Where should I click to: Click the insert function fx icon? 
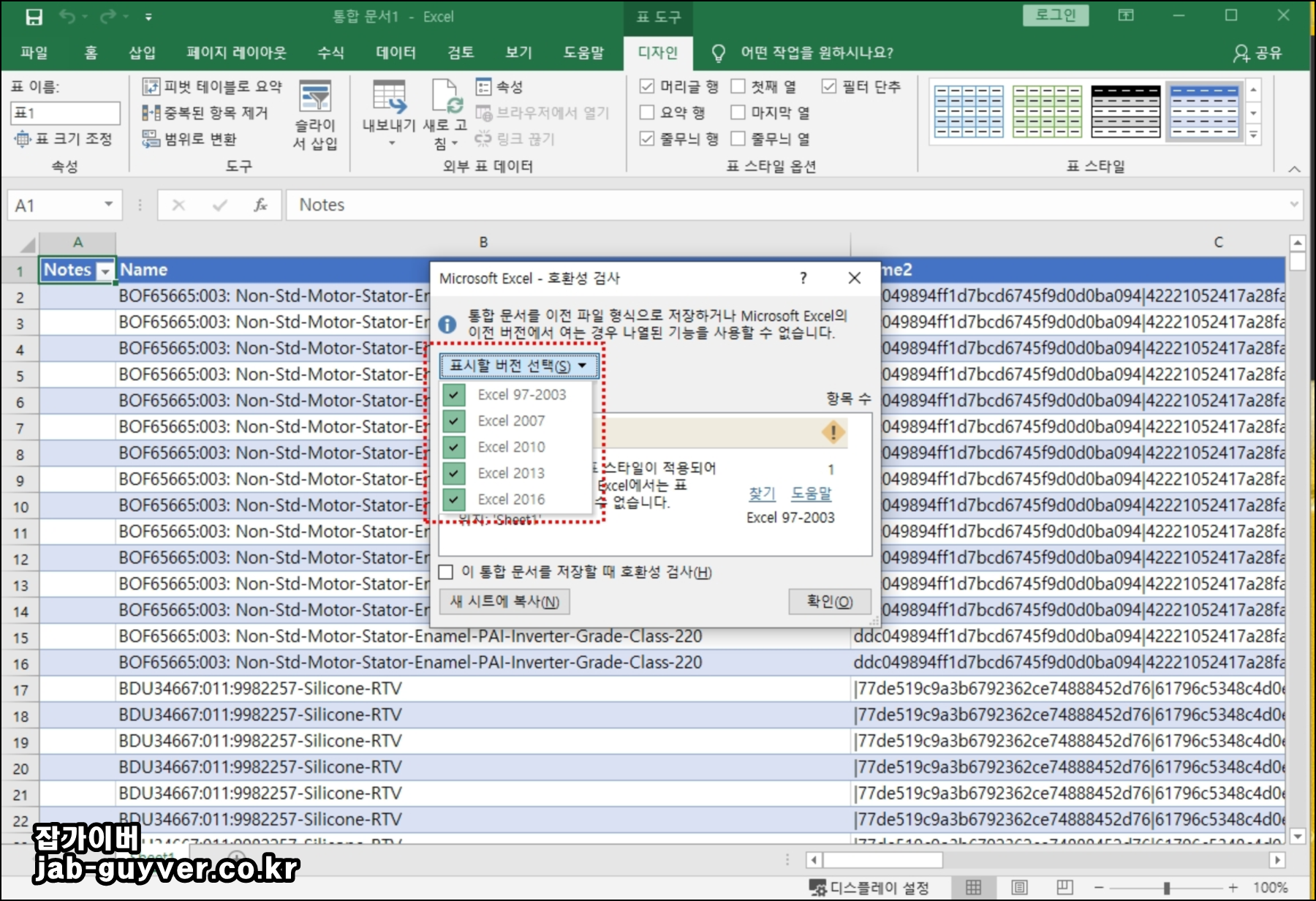pyautogui.click(x=260, y=206)
